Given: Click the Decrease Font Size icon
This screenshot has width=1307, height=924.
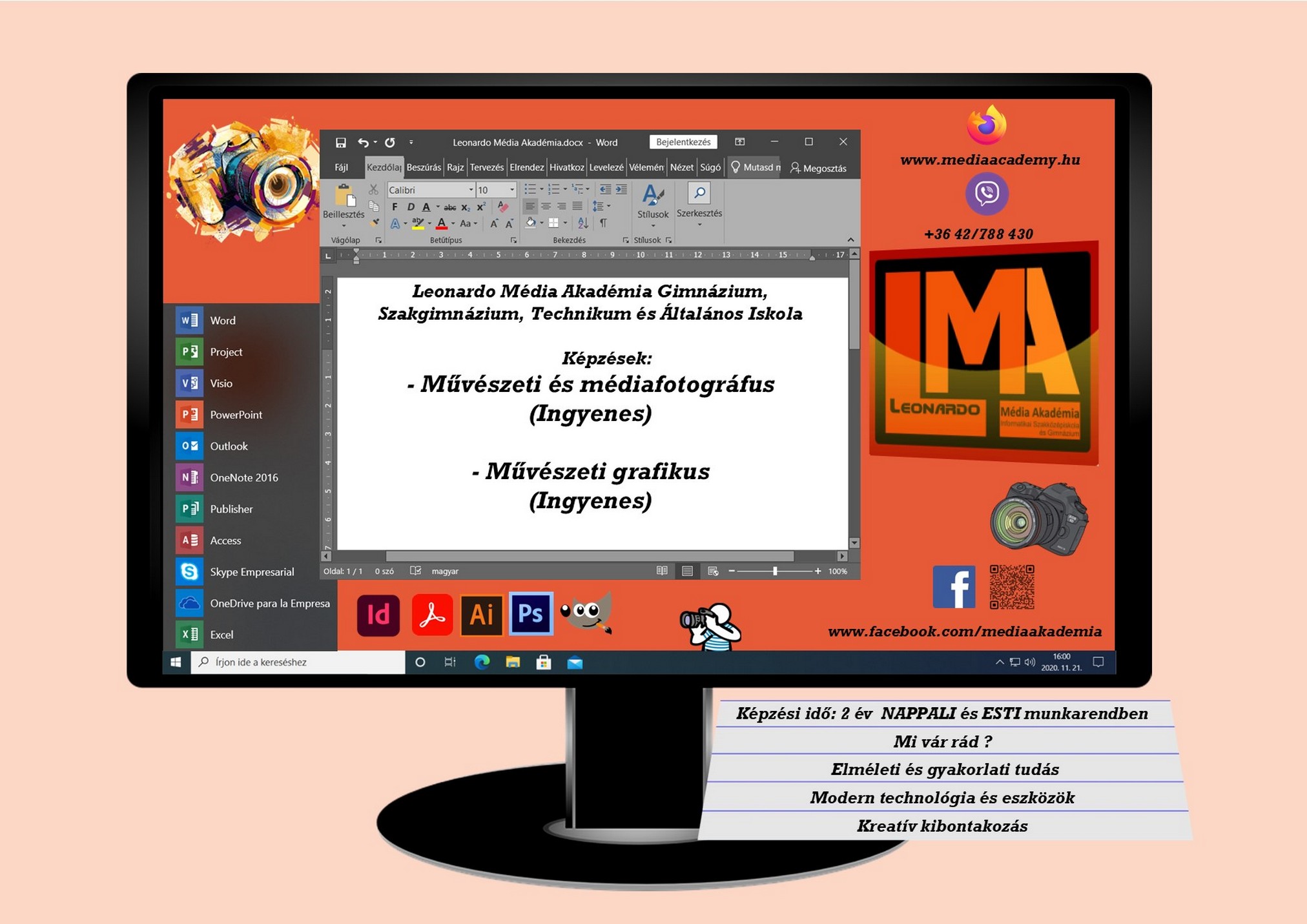Looking at the screenshot, I should click(509, 223).
